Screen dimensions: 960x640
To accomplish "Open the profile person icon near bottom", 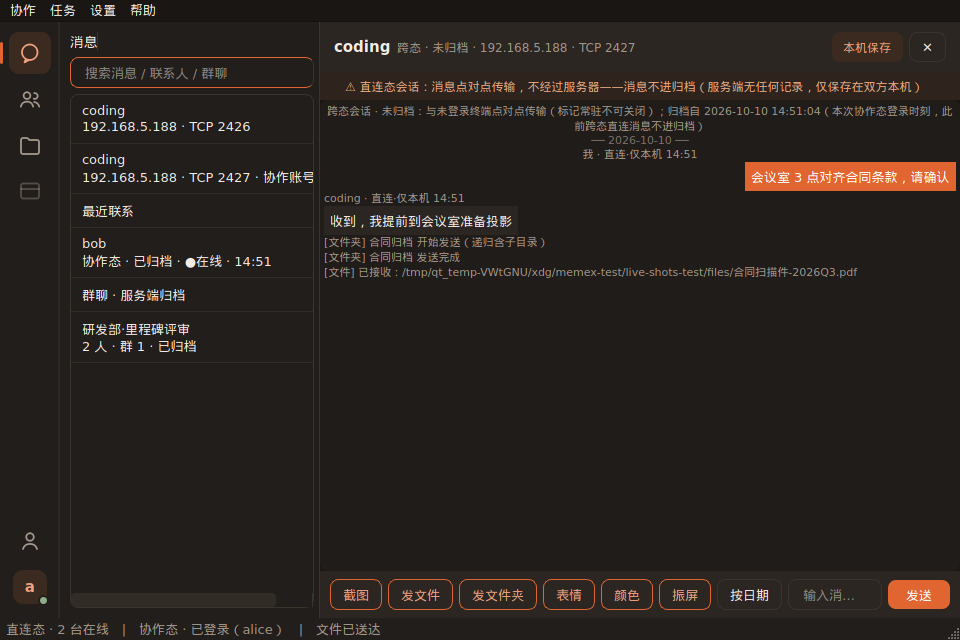I will pyautogui.click(x=29, y=541).
